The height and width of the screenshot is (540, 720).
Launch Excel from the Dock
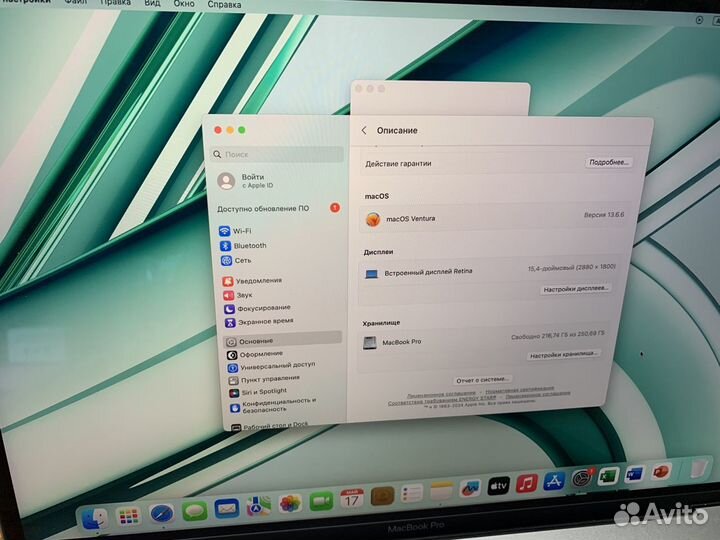click(x=608, y=477)
